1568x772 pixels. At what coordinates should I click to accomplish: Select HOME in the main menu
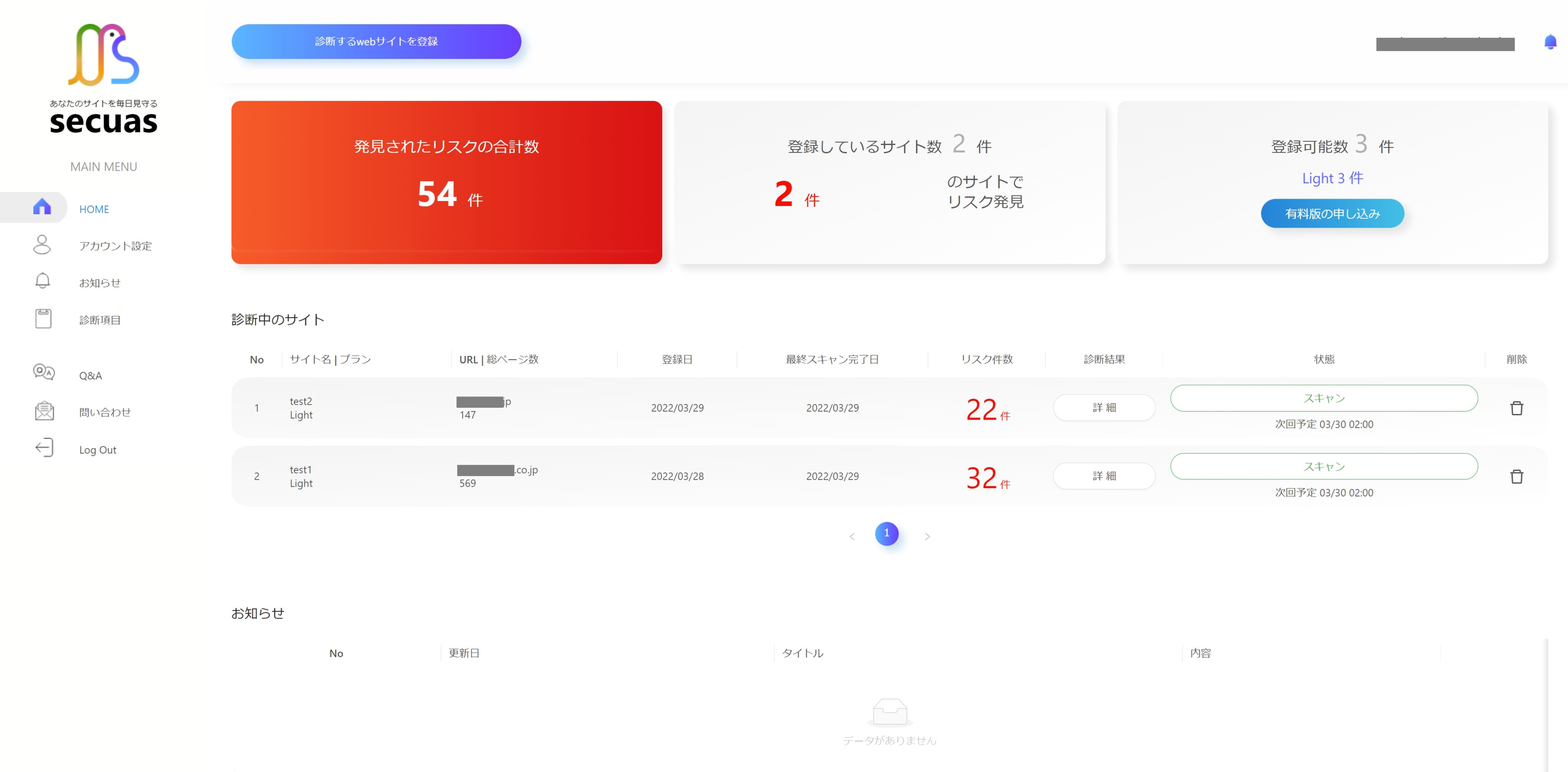(94, 209)
